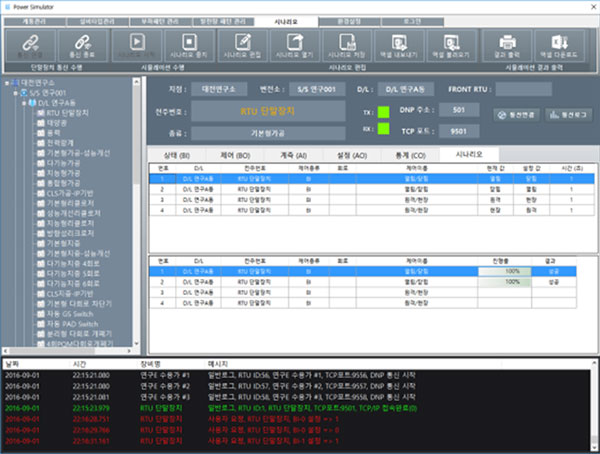Collapse the D/L 연구A동 tree node

point(23,103)
